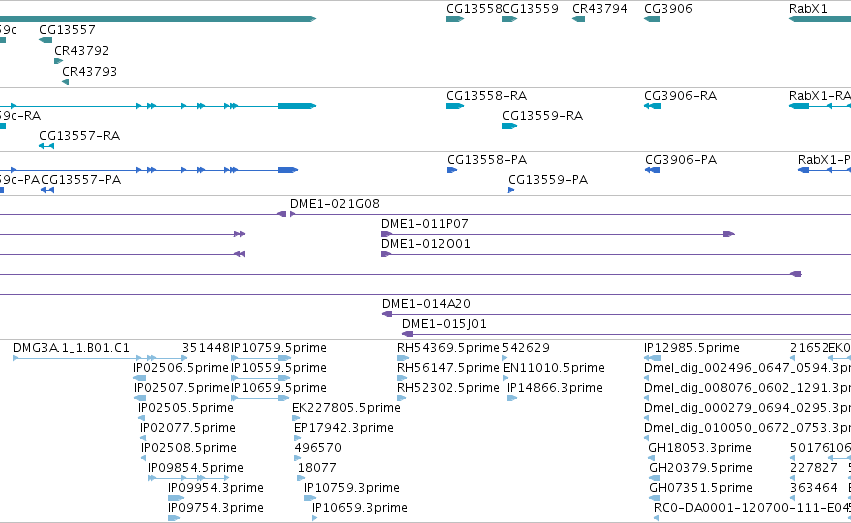Select the IP02507.5prime EST label
The height and width of the screenshot is (523, 851).
point(182,388)
